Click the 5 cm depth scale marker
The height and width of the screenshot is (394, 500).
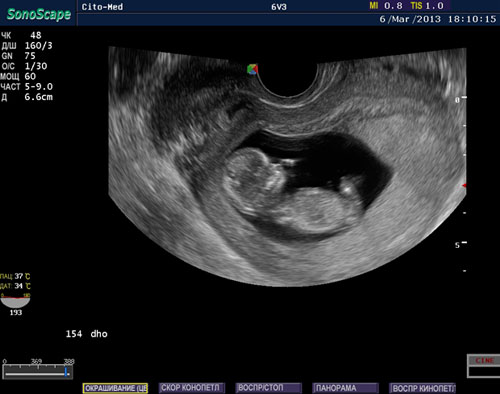click(x=461, y=245)
